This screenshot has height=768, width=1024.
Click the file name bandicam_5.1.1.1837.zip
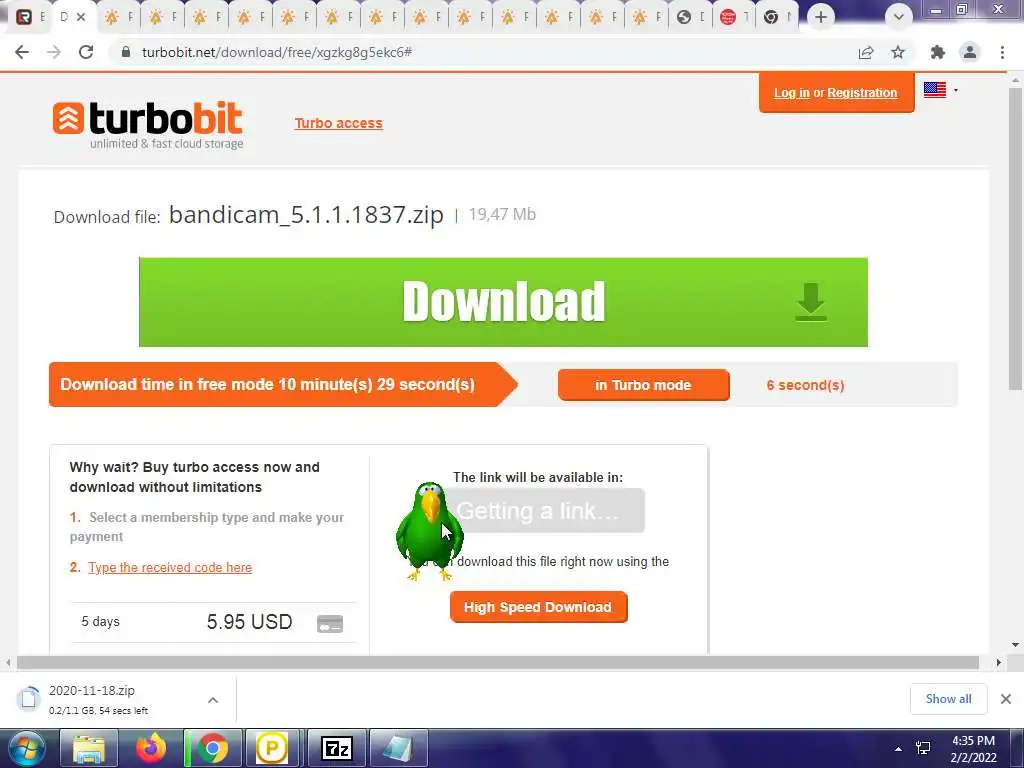(306, 214)
